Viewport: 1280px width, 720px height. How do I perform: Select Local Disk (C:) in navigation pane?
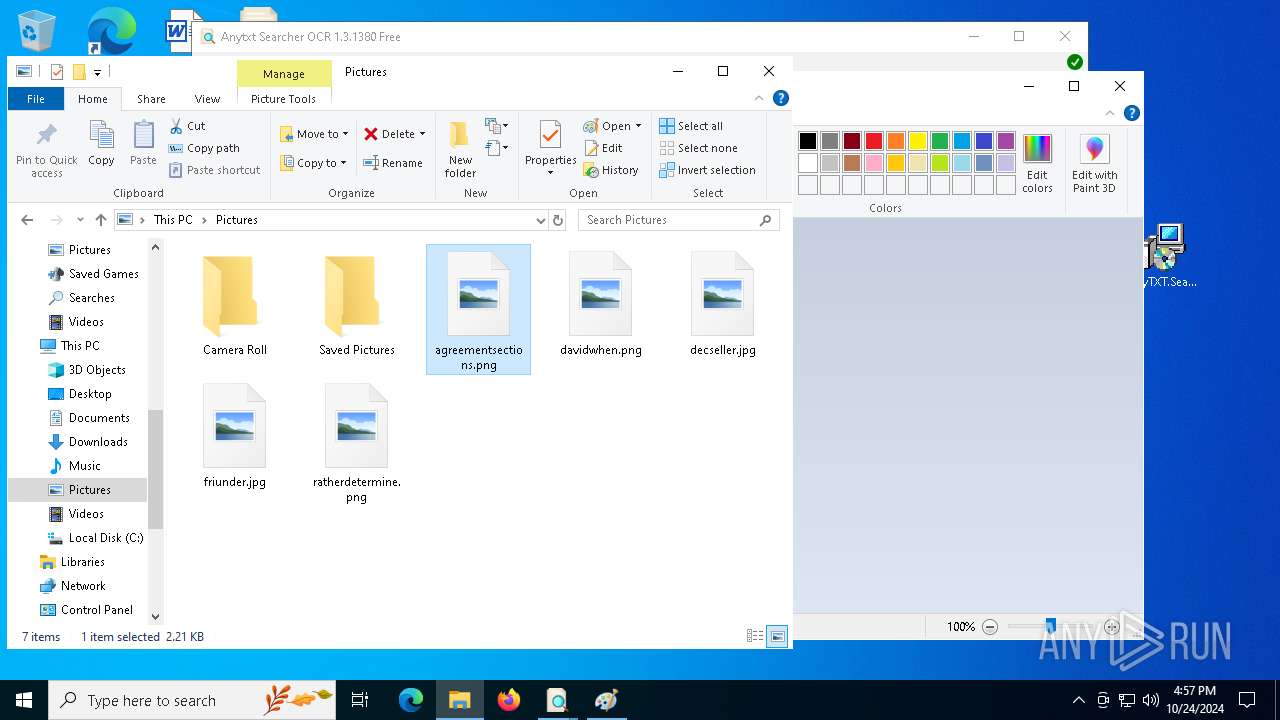(x=106, y=538)
